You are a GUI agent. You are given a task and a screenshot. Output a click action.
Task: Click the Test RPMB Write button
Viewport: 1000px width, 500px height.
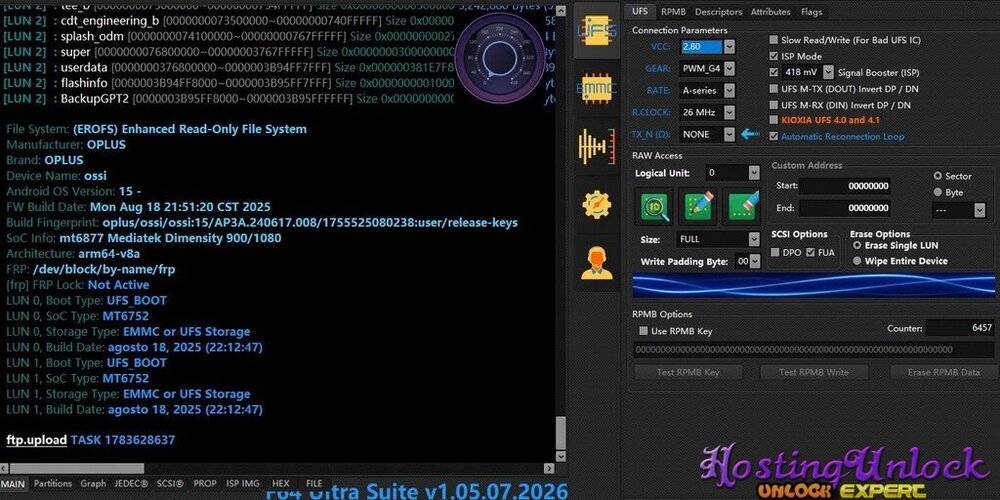click(814, 372)
